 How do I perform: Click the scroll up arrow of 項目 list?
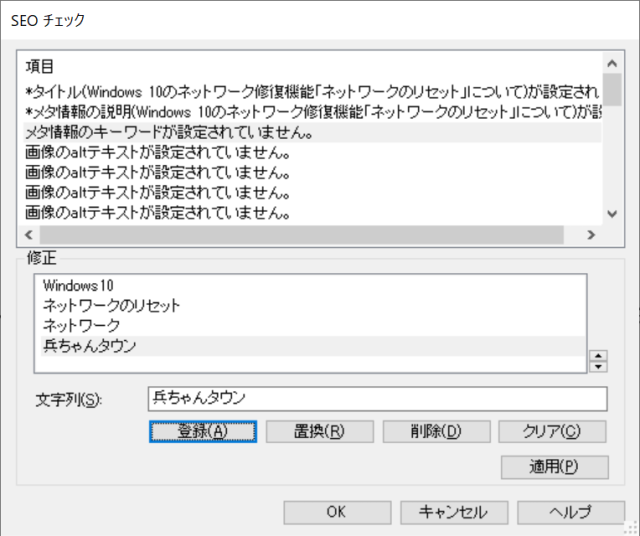coord(612,63)
